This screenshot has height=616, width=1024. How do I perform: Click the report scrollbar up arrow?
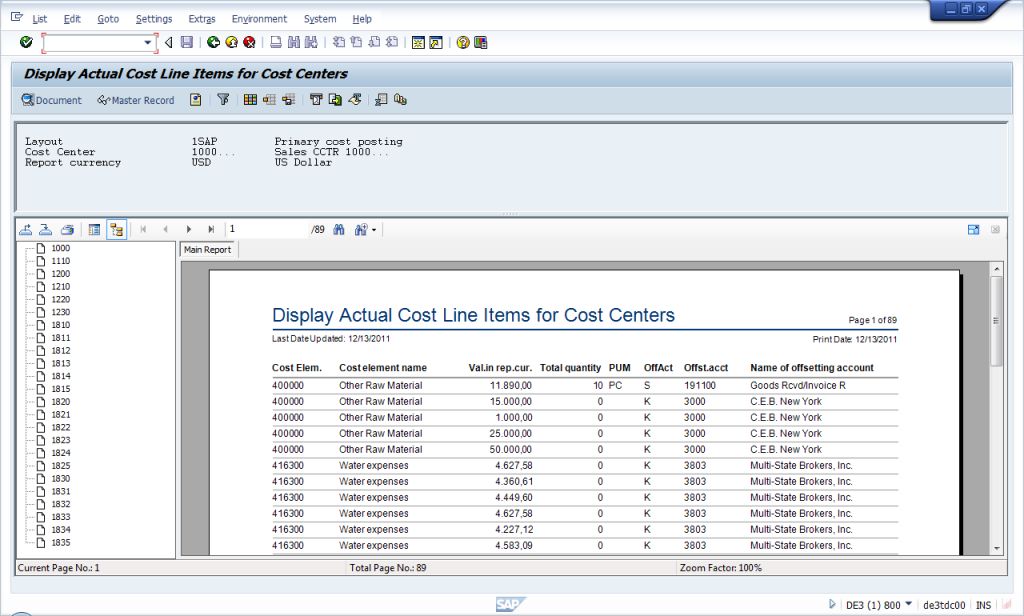(997, 268)
